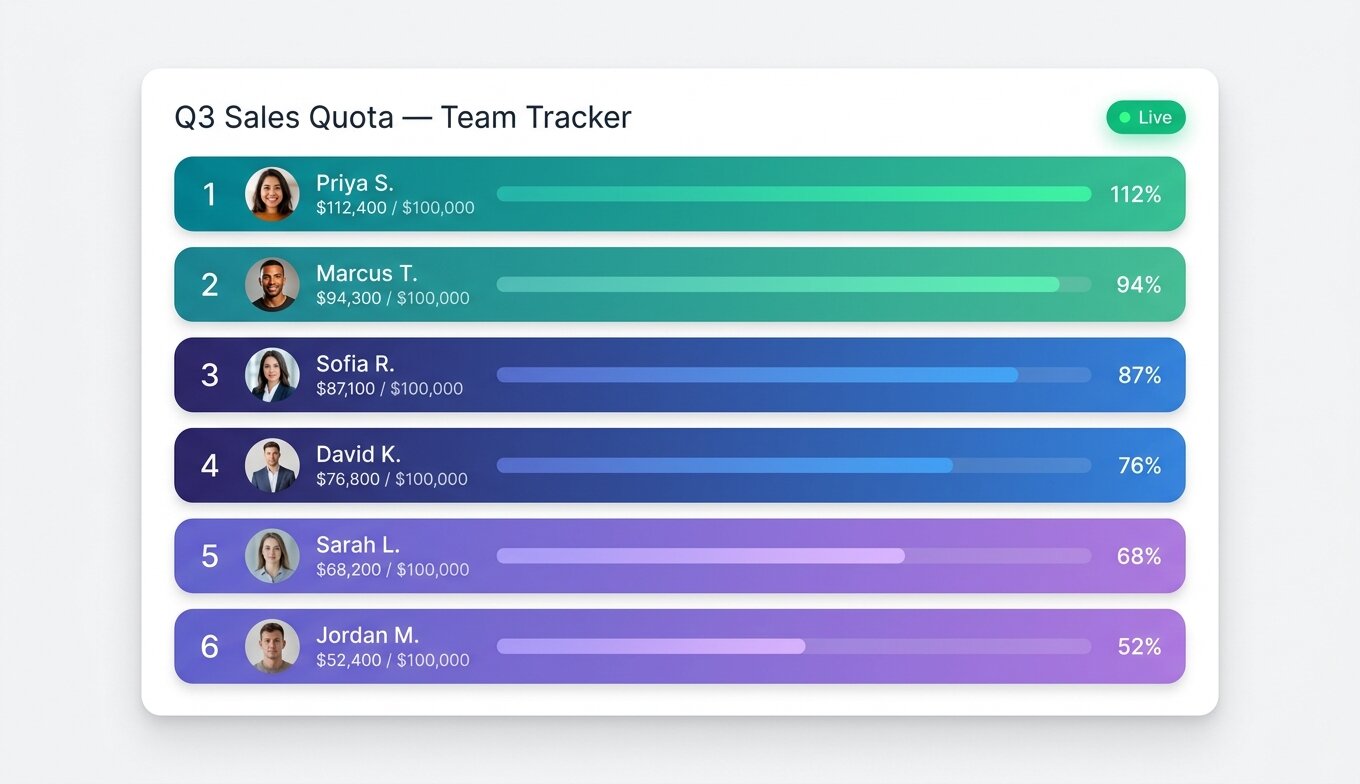Click rank number 4 beside David K.
This screenshot has height=784, width=1360.
pyautogui.click(x=209, y=466)
